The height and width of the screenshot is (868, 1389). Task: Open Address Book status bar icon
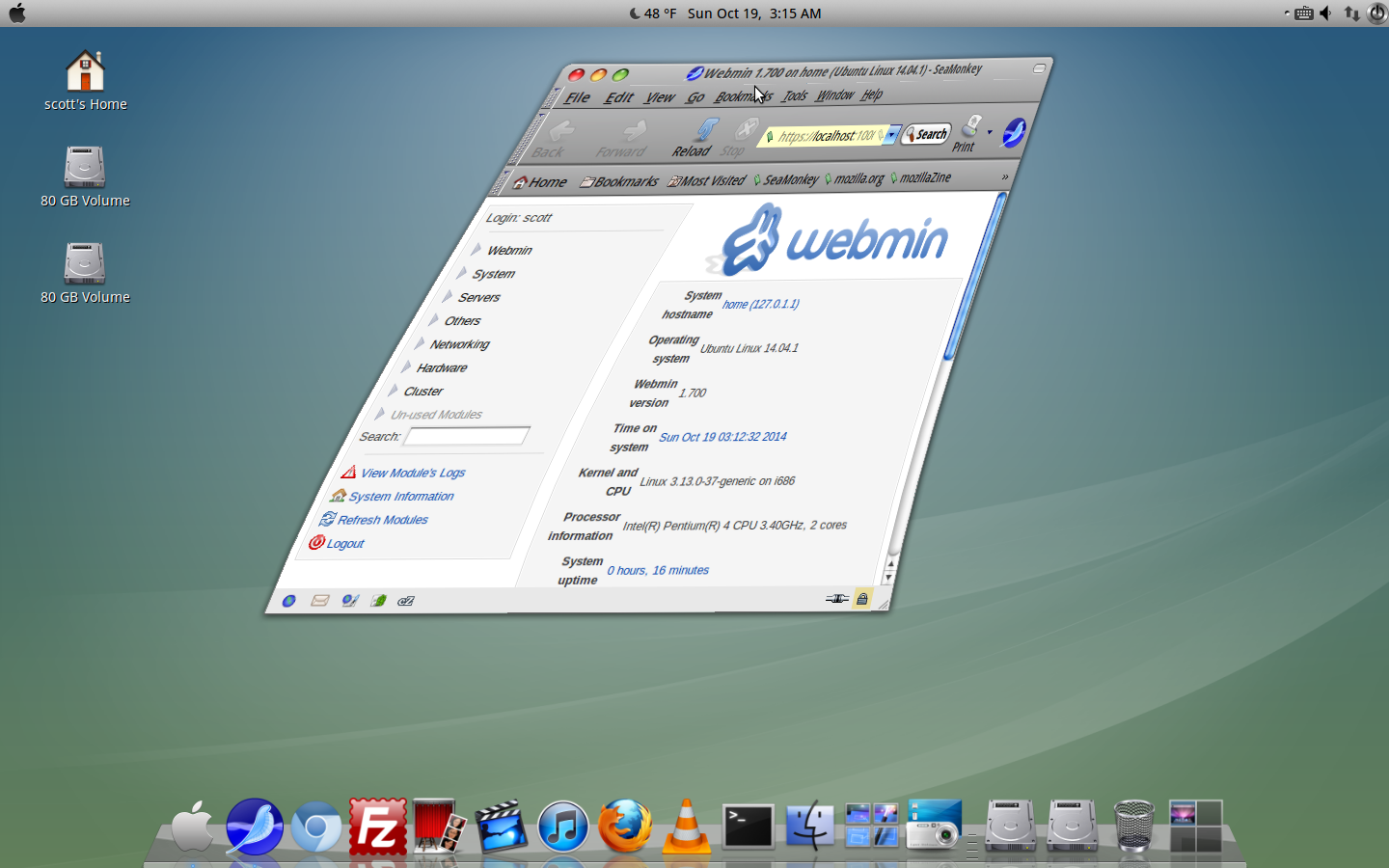click(378, 601)
